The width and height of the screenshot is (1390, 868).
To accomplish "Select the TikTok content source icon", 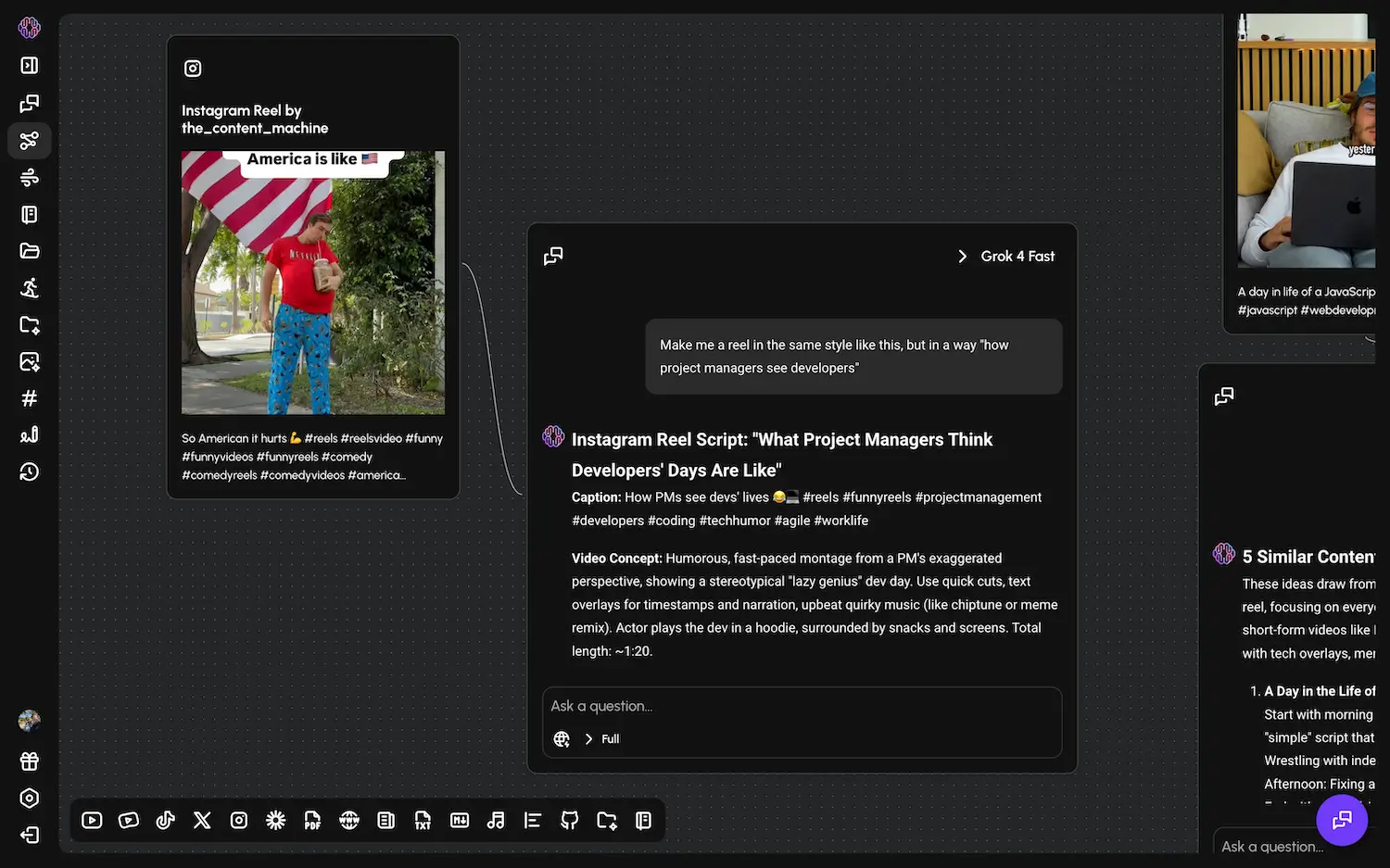I will tap(165, 820).
